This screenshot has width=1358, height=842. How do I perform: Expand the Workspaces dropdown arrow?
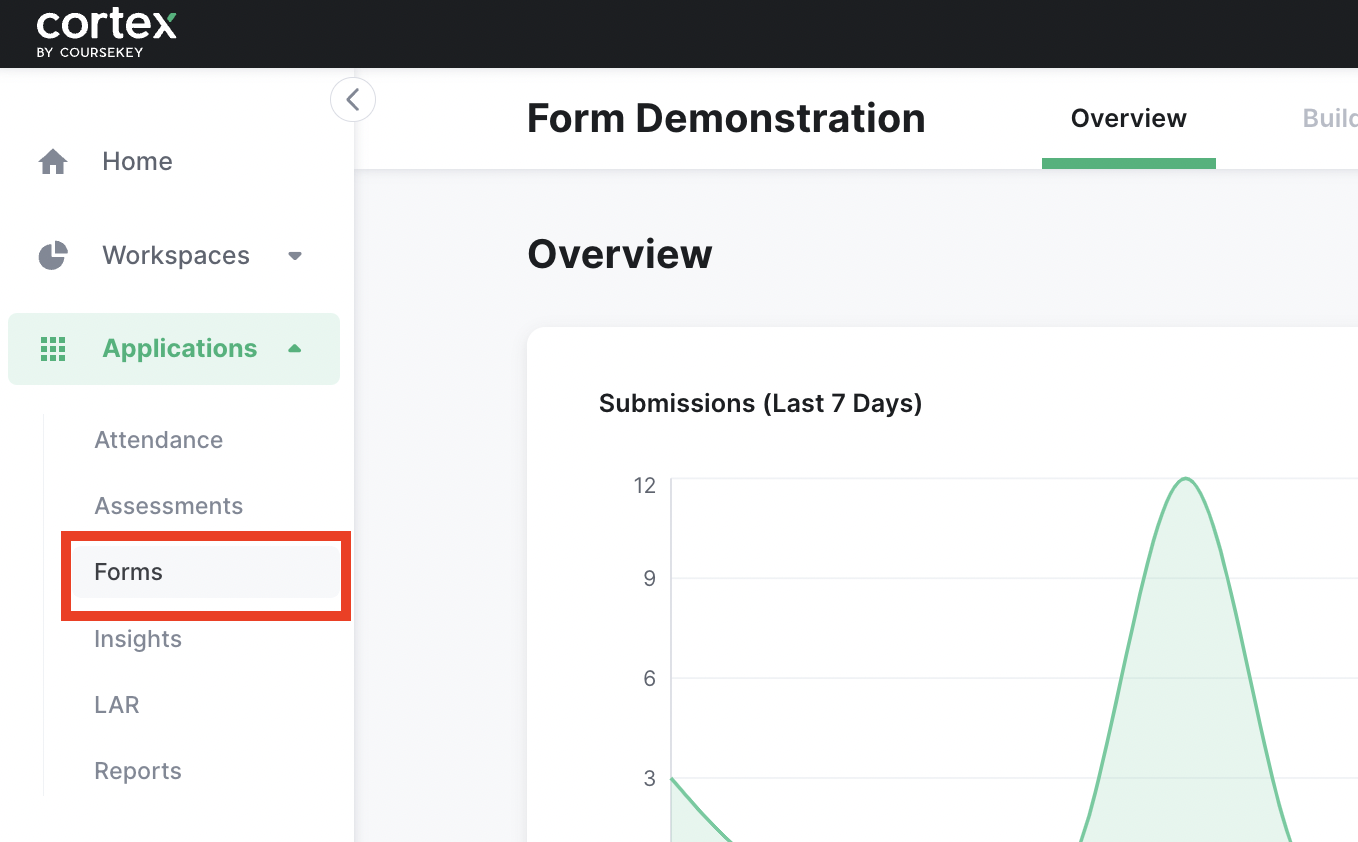pyautogui.click(x=295, y=255)
